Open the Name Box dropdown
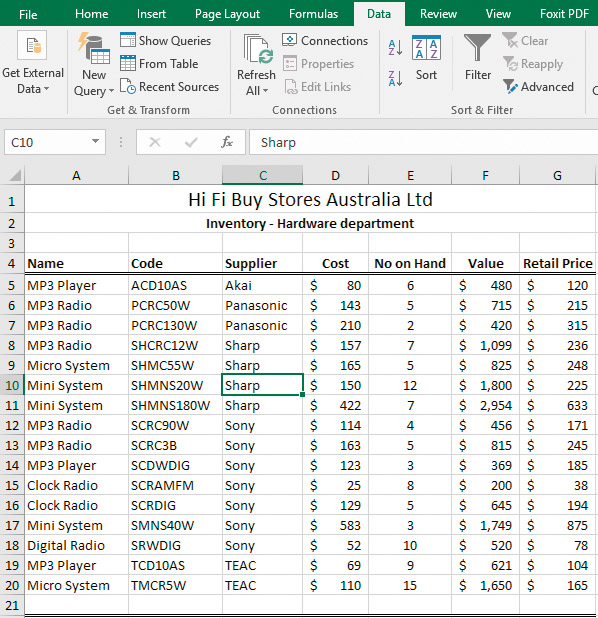598x618 pixels. 95,141
